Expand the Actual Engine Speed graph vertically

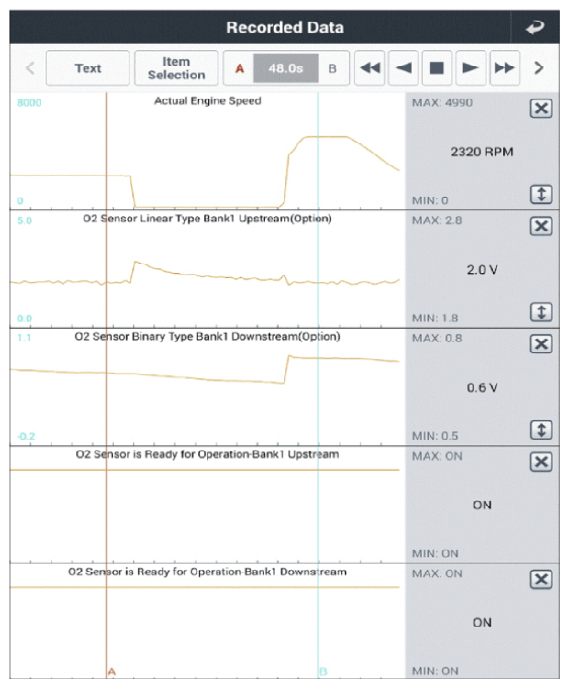[x=541, y=194]
